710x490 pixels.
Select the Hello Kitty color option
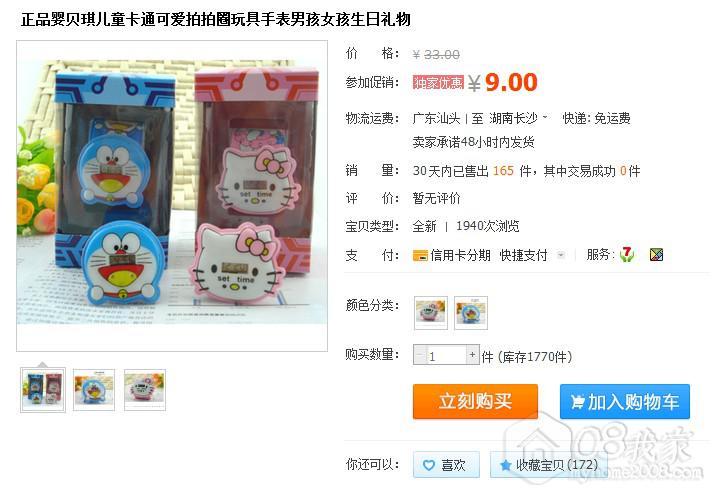(431, 312)
